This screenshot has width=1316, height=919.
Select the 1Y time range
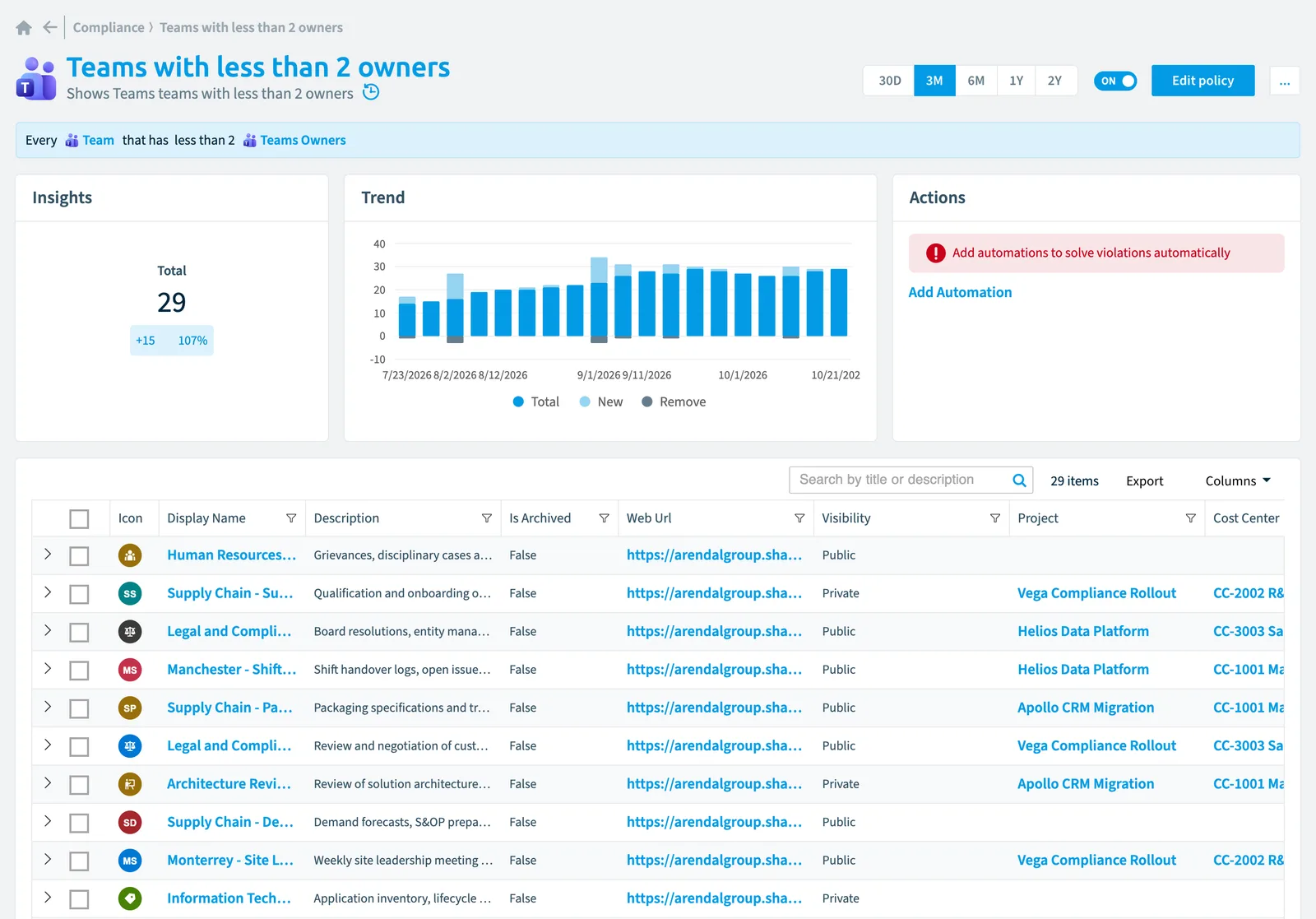tap(1017, 81)
